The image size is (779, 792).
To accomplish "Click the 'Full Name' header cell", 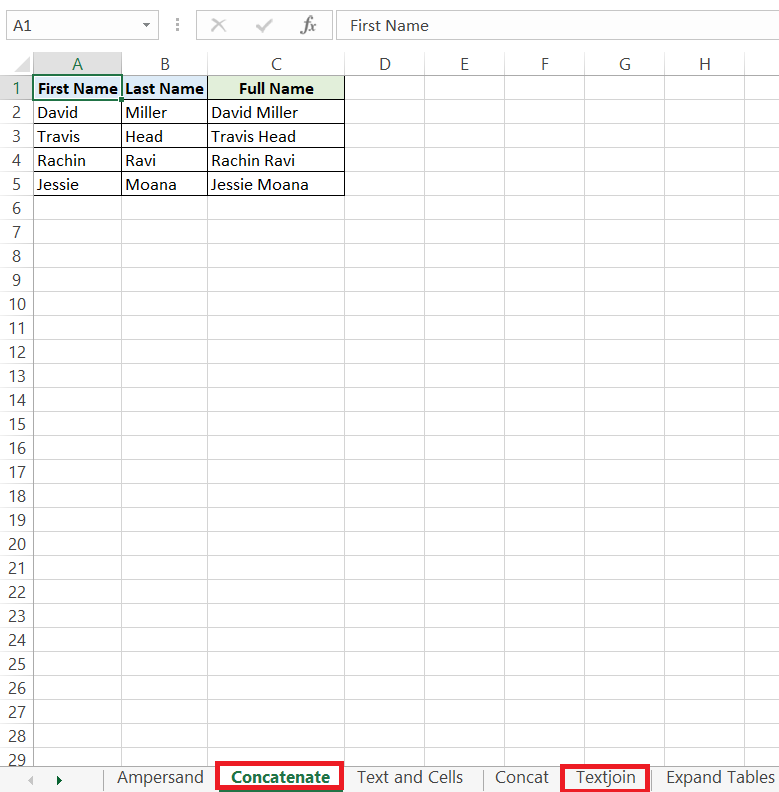I will click(x=276, y=88).
